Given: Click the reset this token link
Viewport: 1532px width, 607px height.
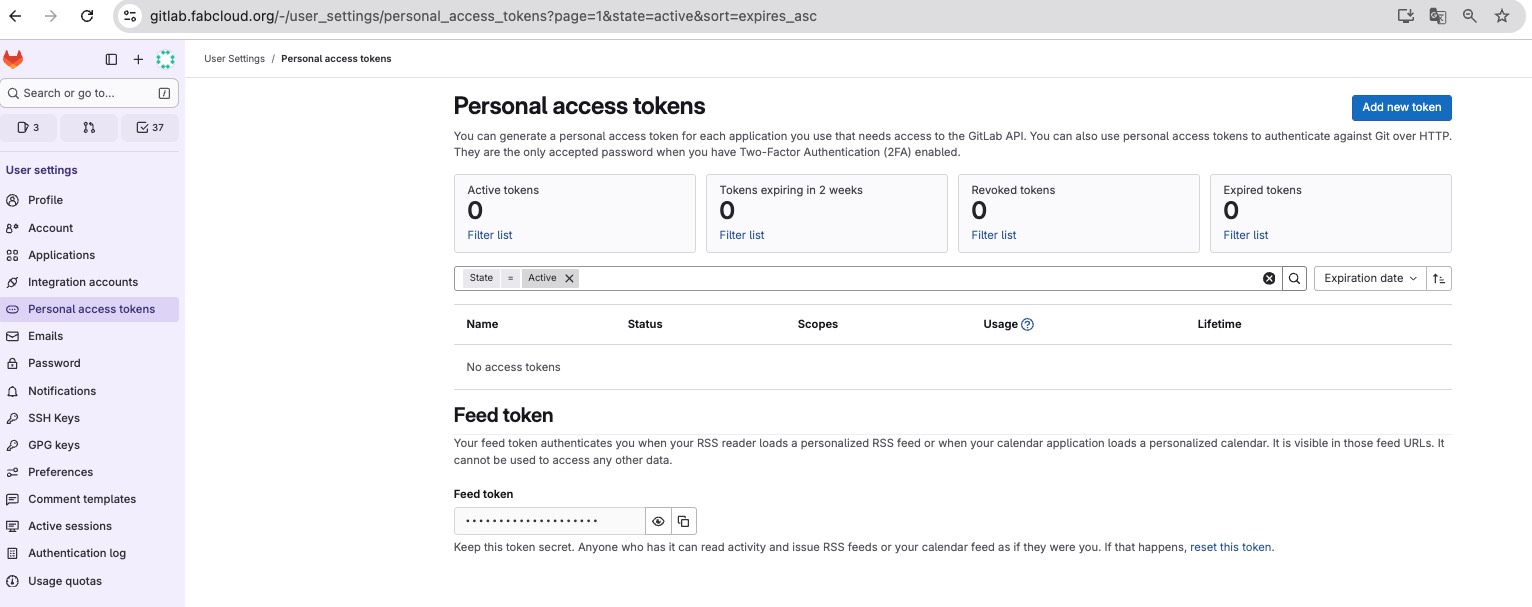Looking at the screenshot, I should pos(1230,548).
